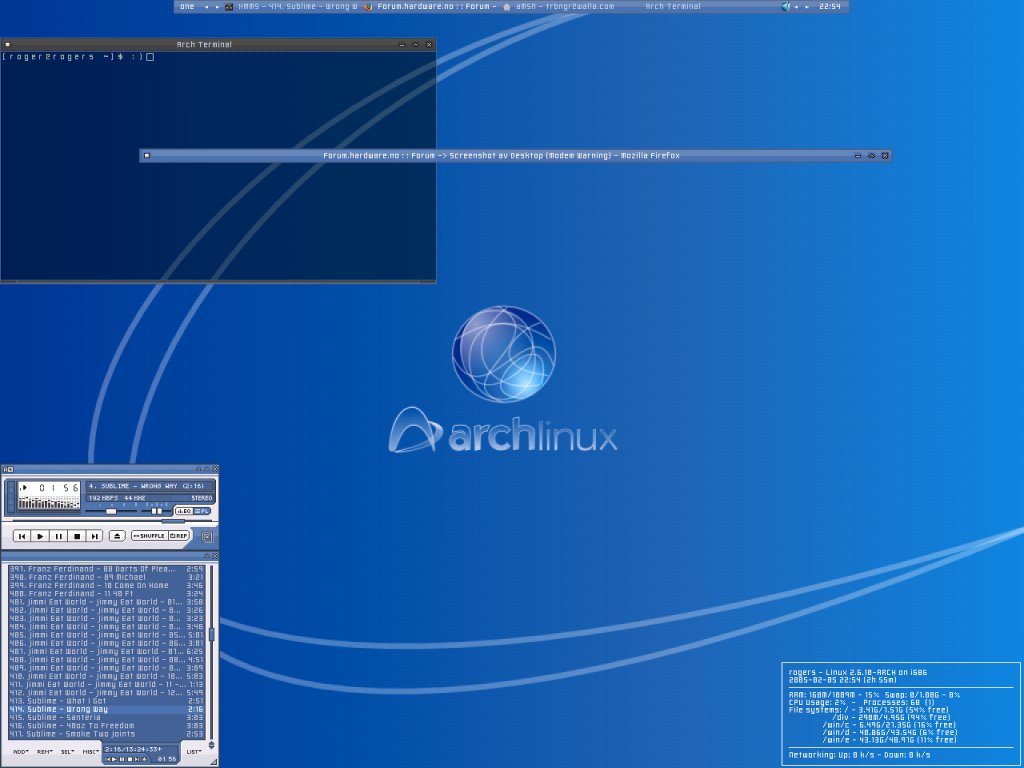Select track 414 Sublime - Wrong Way
1024x768 pixels.
(x=106, y=709)
